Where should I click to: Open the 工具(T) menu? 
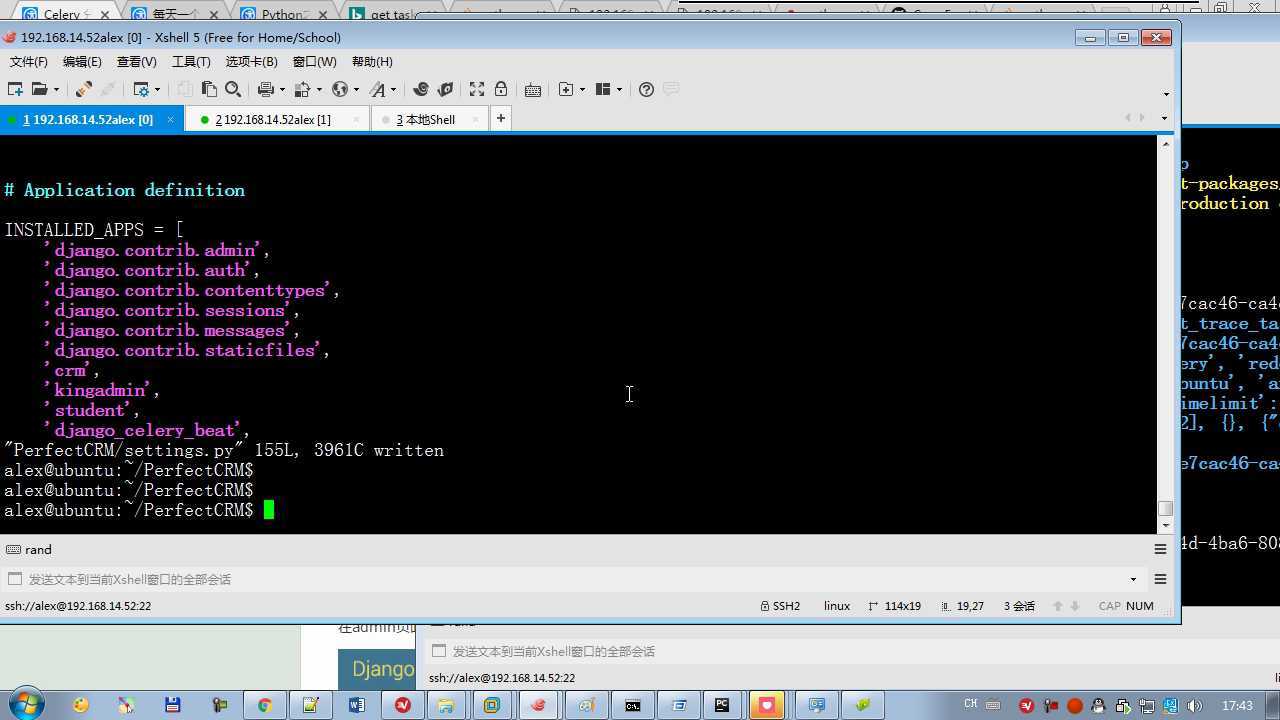point(191,62)
